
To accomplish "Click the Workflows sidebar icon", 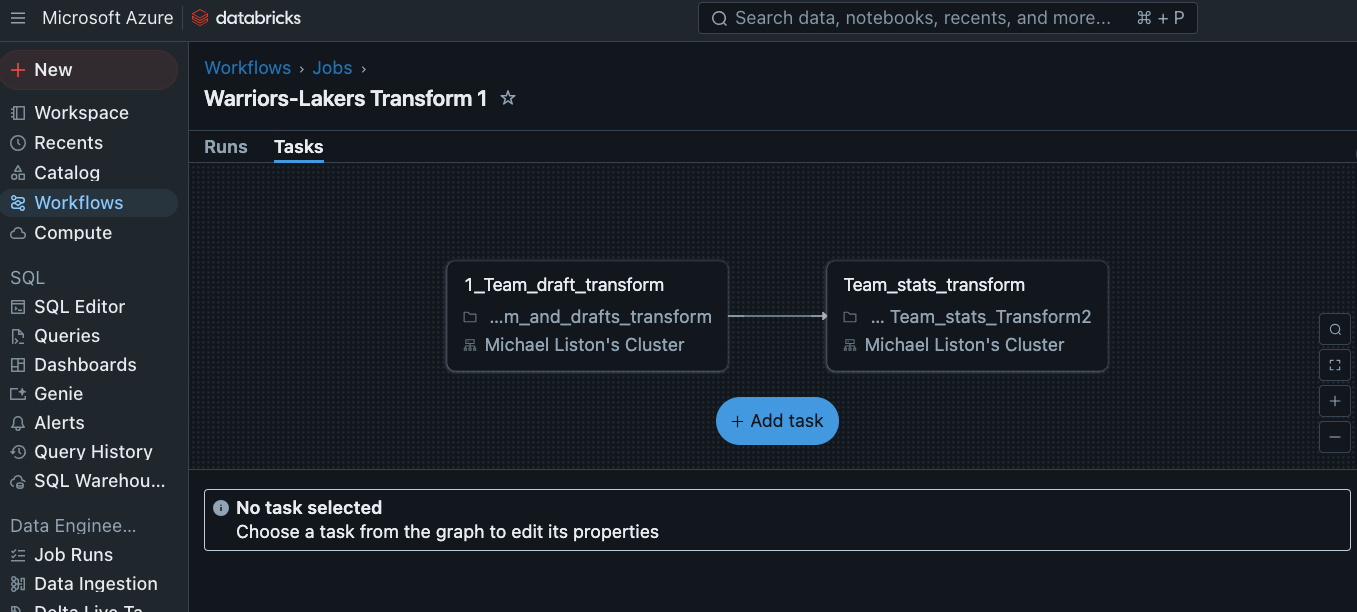I will tap(18, 203).
